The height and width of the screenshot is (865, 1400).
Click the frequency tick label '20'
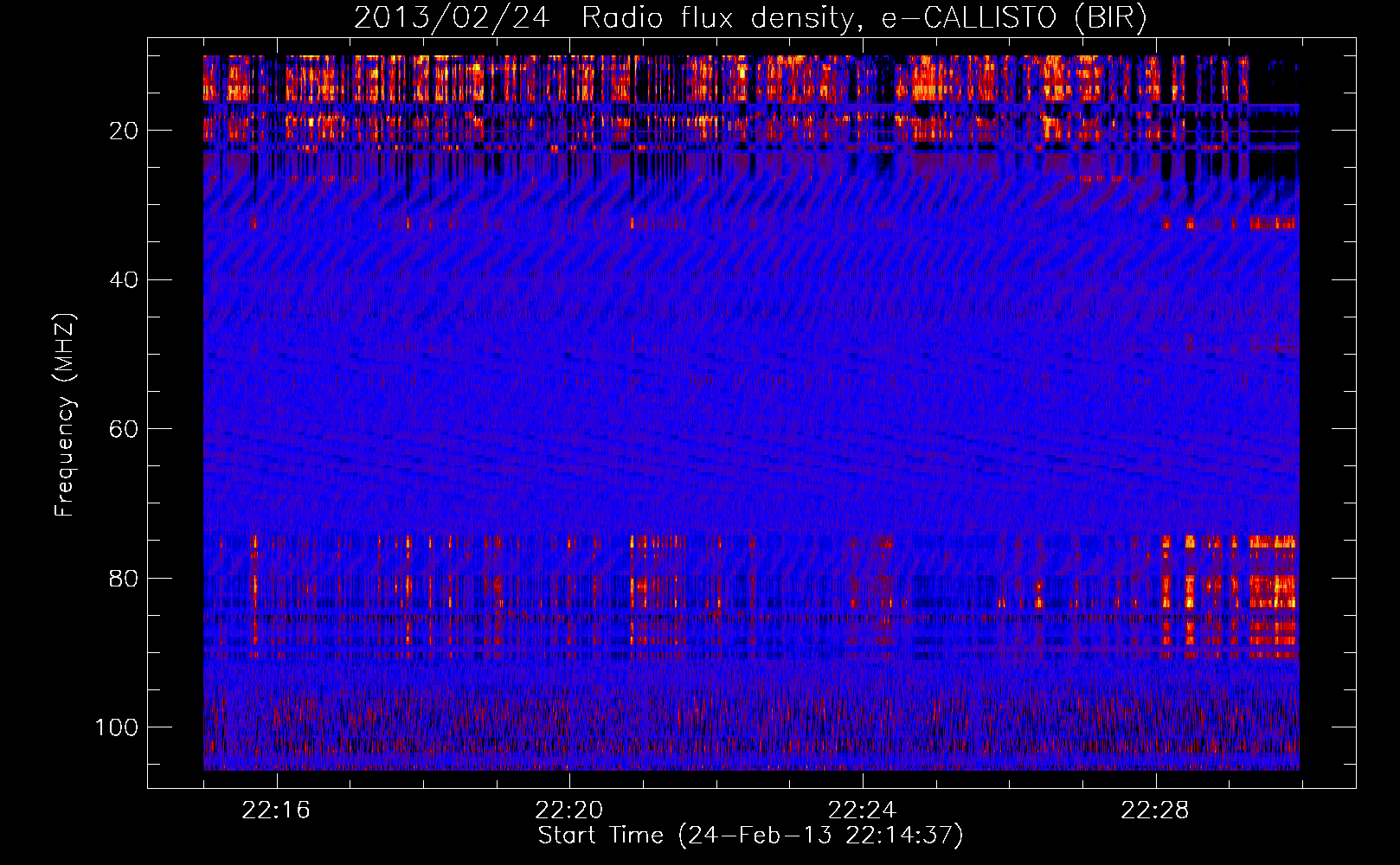click(x=124, y=131)
